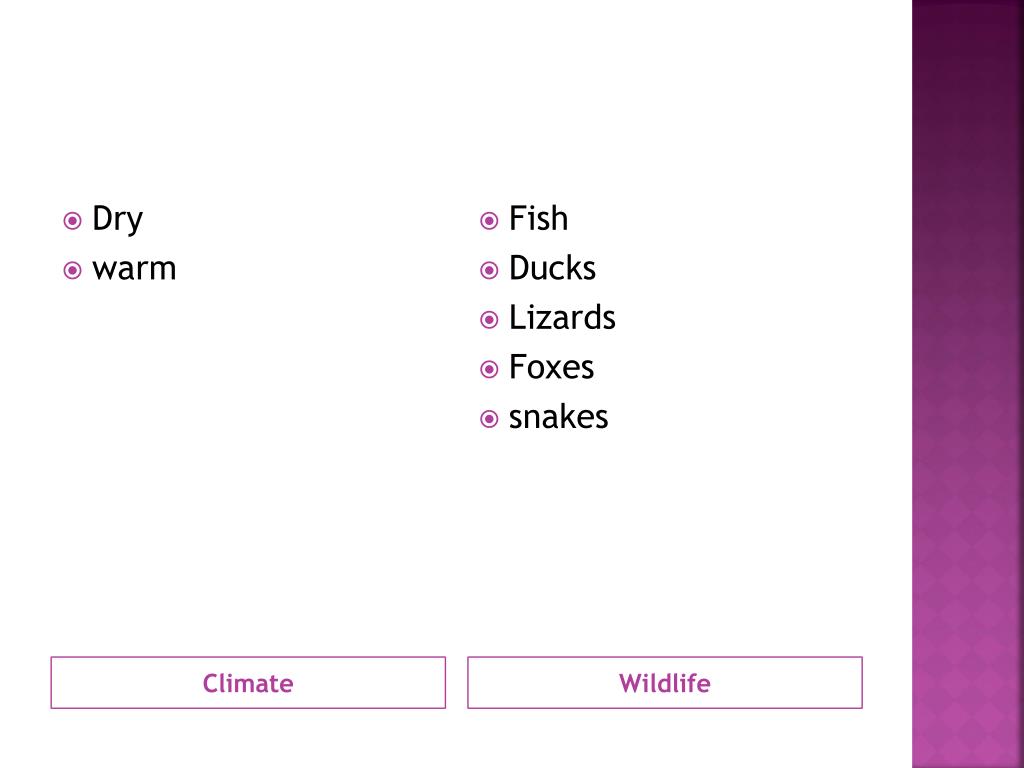The height and width of the screenshot is (768, 1024).
Task: Click the bullet icon beside Fish
Action: tap(489, 221)
